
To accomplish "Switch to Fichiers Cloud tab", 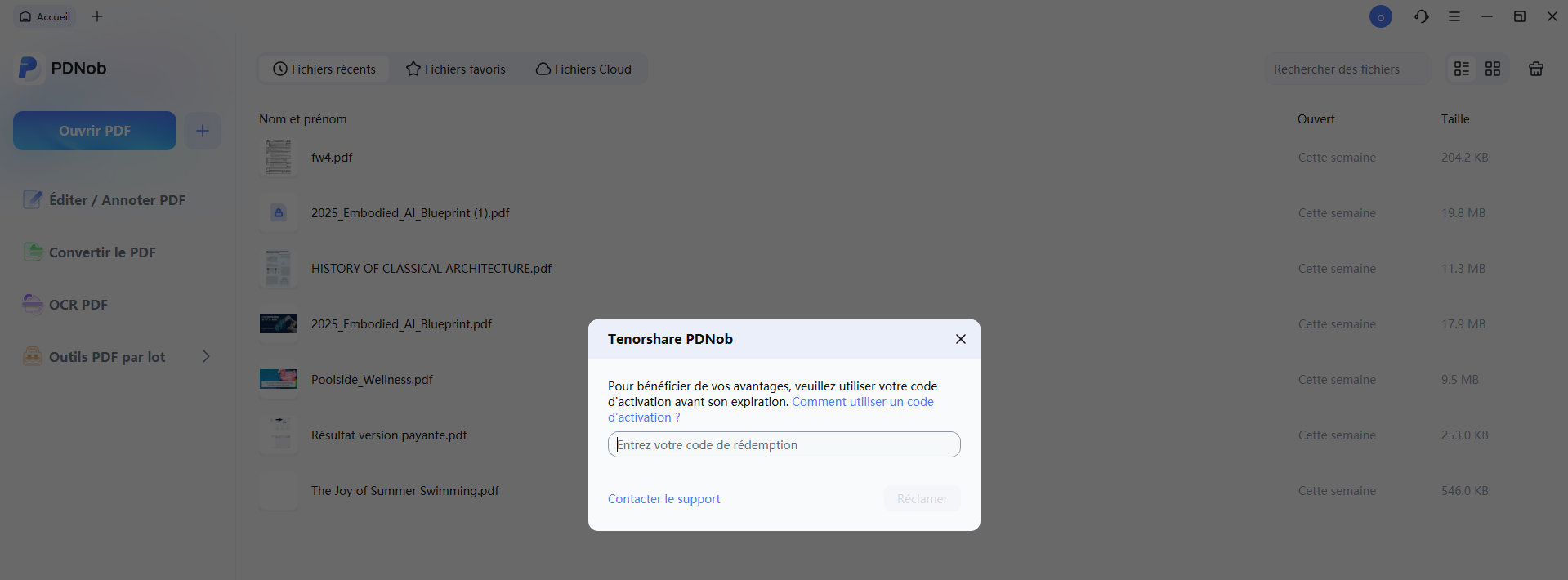I will [583, 69].
